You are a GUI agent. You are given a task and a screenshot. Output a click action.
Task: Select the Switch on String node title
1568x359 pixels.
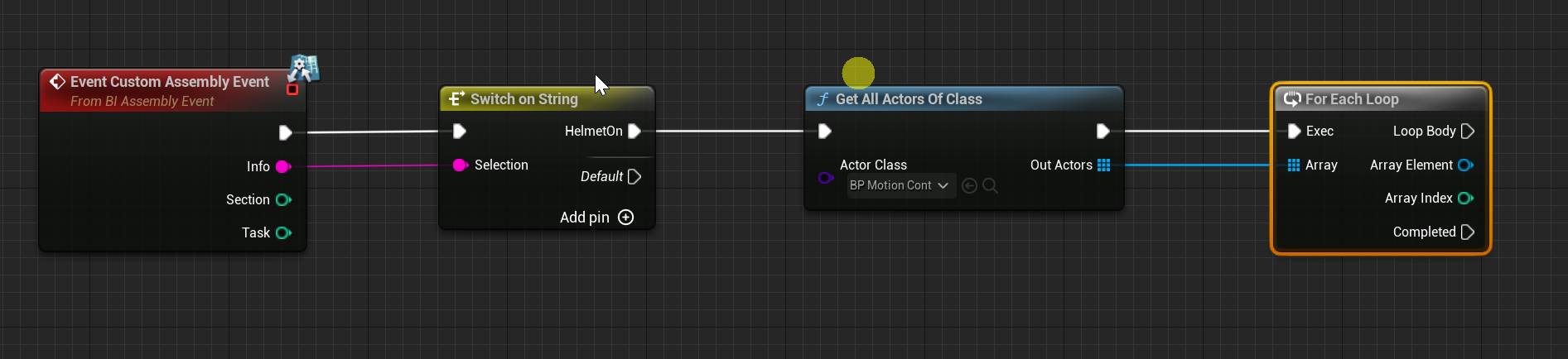(523, 99)
